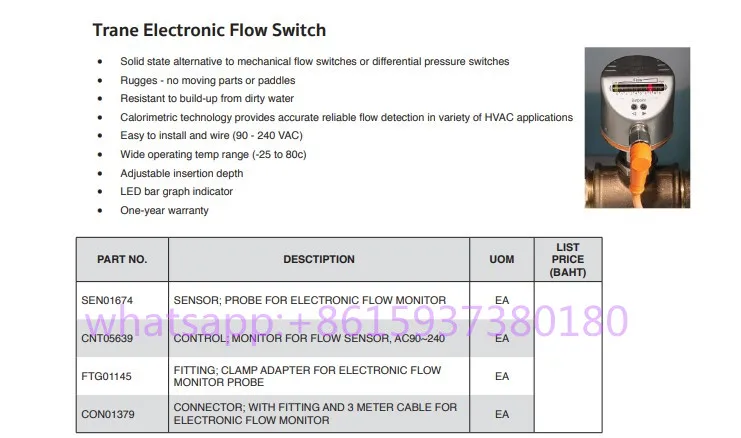Click the Trane Electronic Flow Switch heading
Viewport: 741px width, 438px height.
[209, 31]
